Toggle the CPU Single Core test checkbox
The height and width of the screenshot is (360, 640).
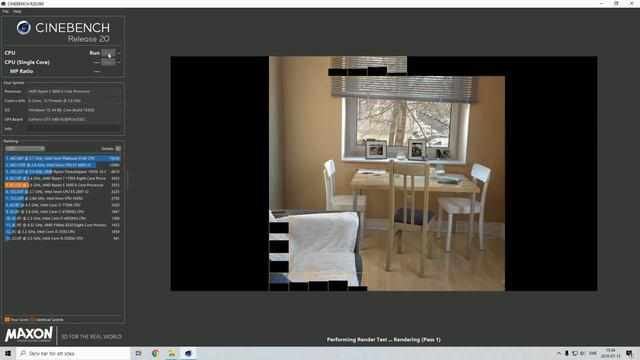pos(119,62)
